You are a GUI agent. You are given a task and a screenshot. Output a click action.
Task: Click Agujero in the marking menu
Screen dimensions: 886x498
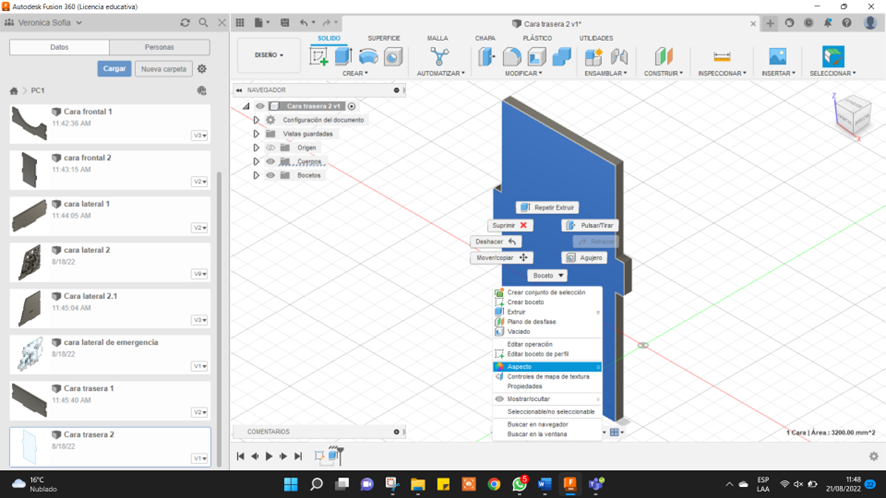pyautogui.click(x=584, y=258)
